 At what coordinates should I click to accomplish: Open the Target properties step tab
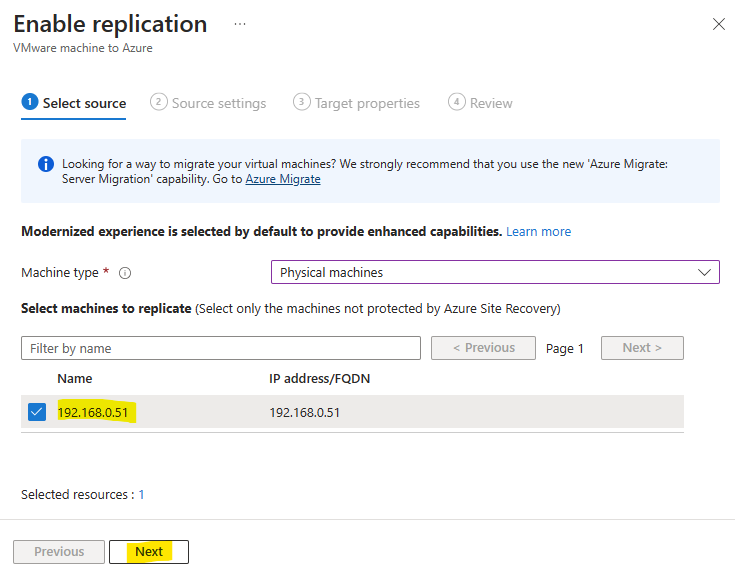[x=356, y=103]
